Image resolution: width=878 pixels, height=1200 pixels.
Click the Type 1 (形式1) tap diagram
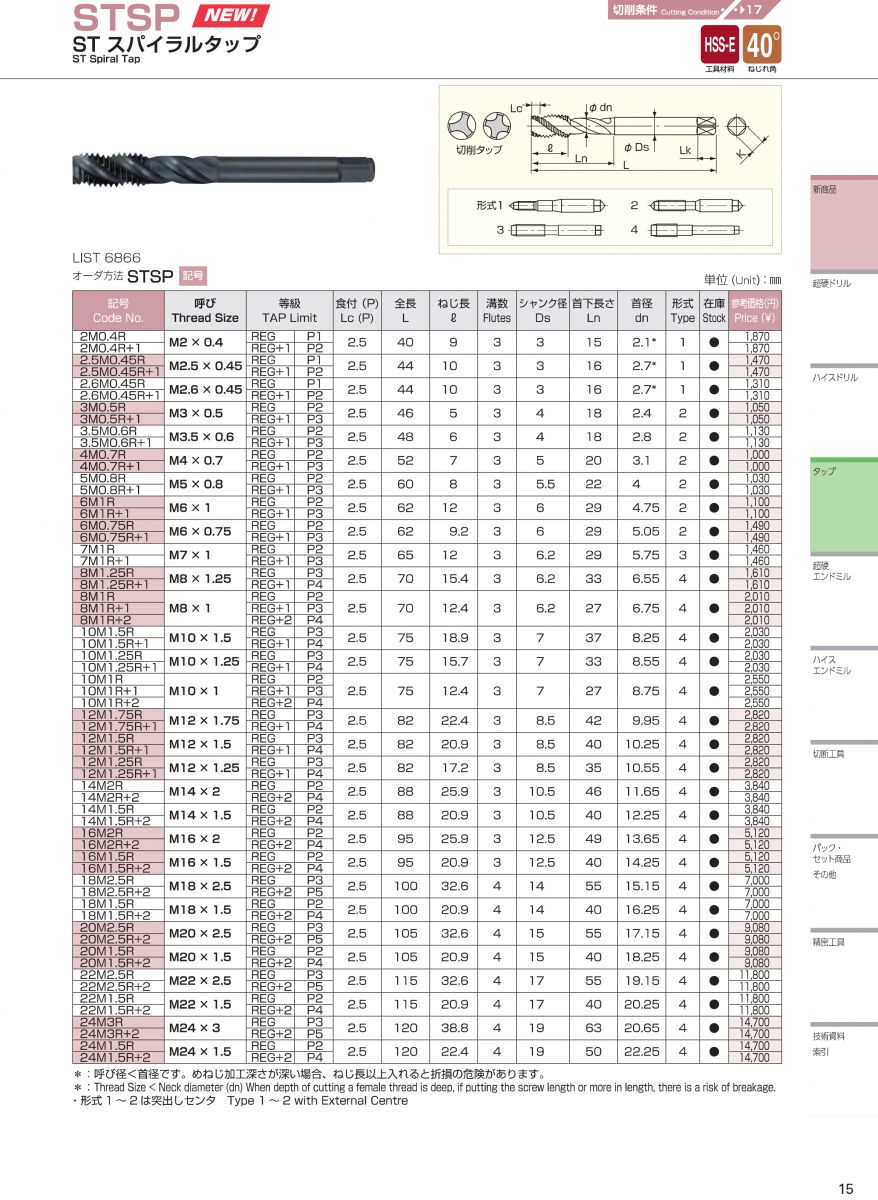tap(556, 205)
